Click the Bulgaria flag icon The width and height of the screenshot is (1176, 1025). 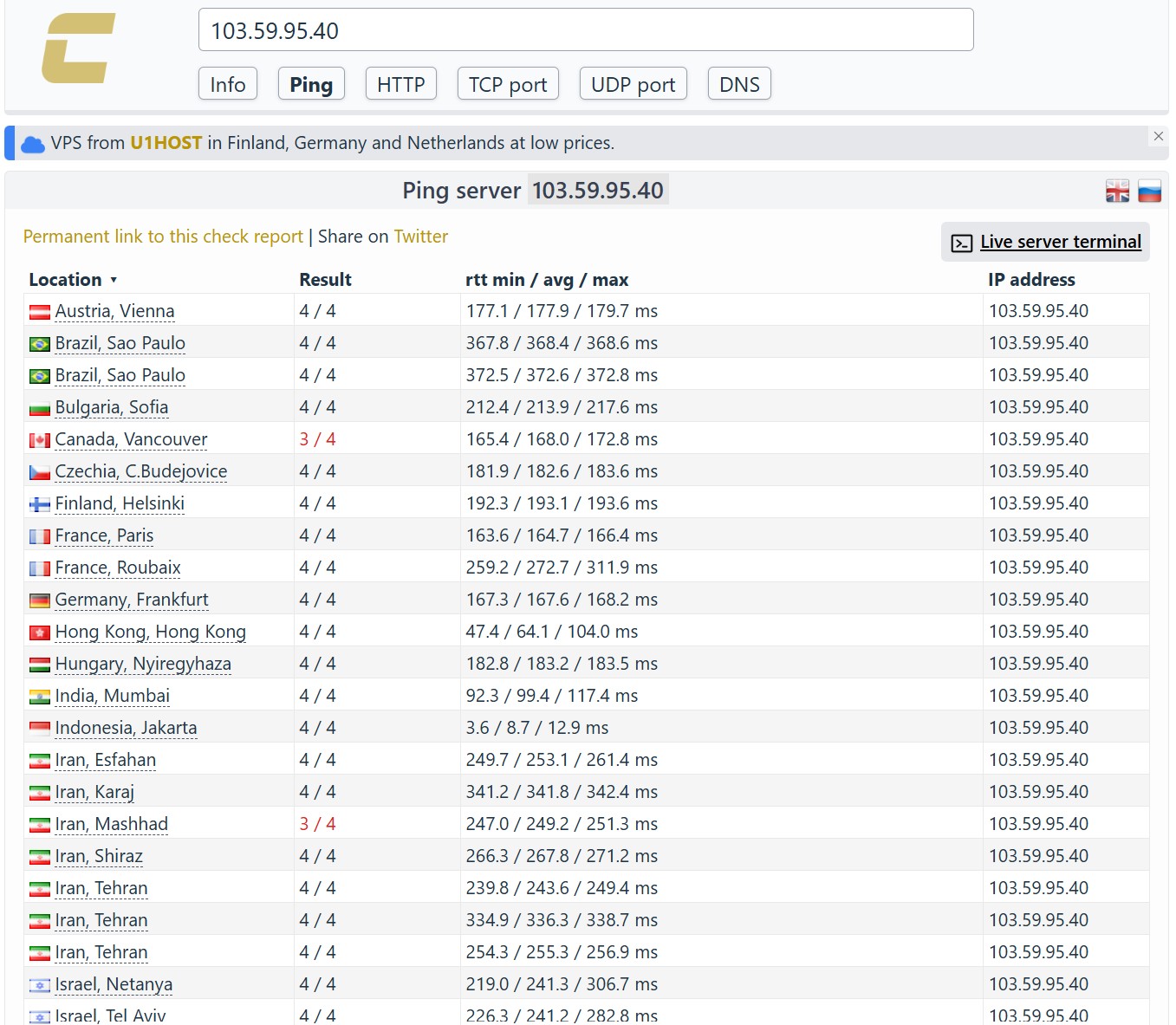(x=40, y=409)
